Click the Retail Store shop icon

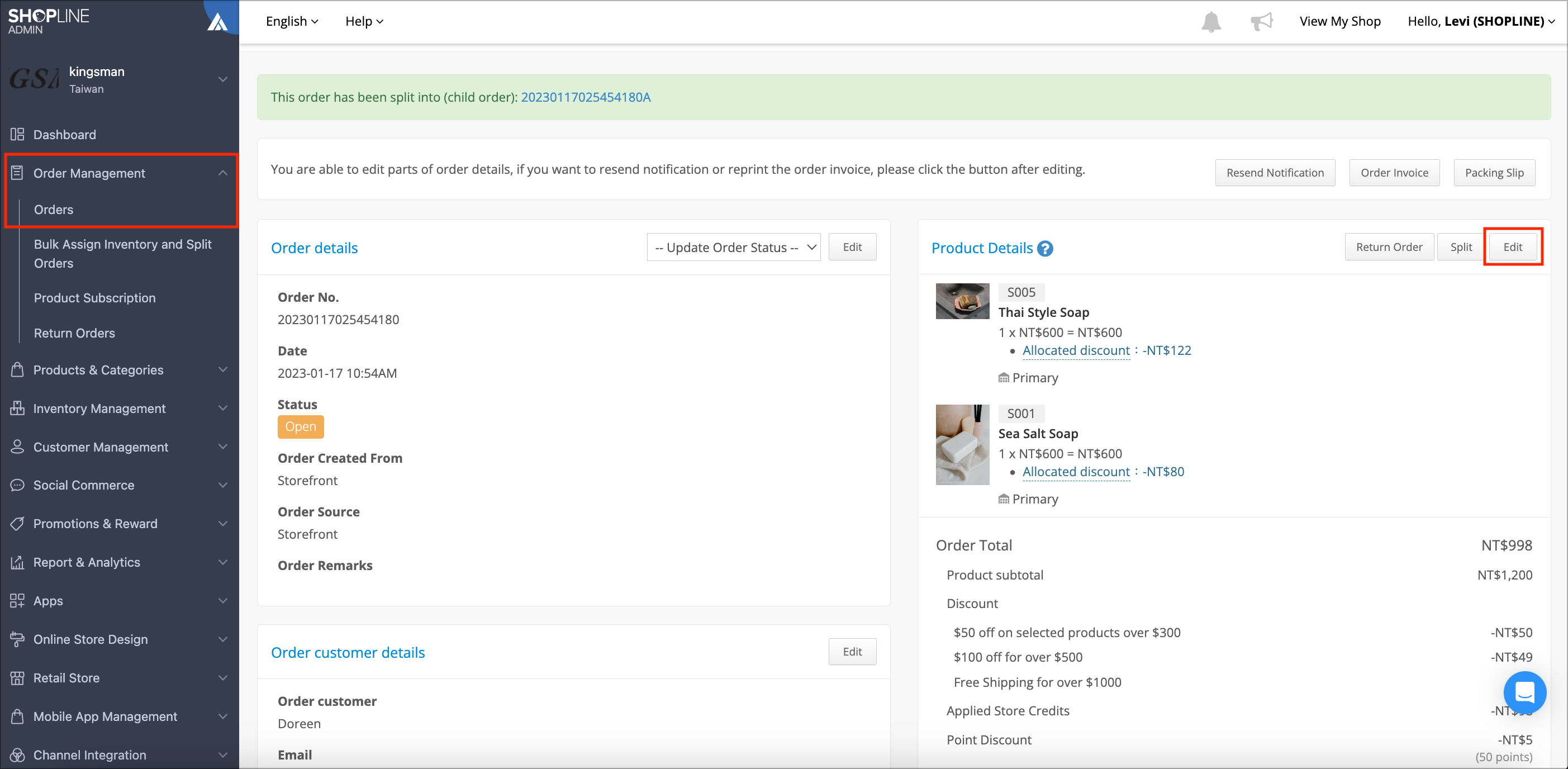(17, 678)
